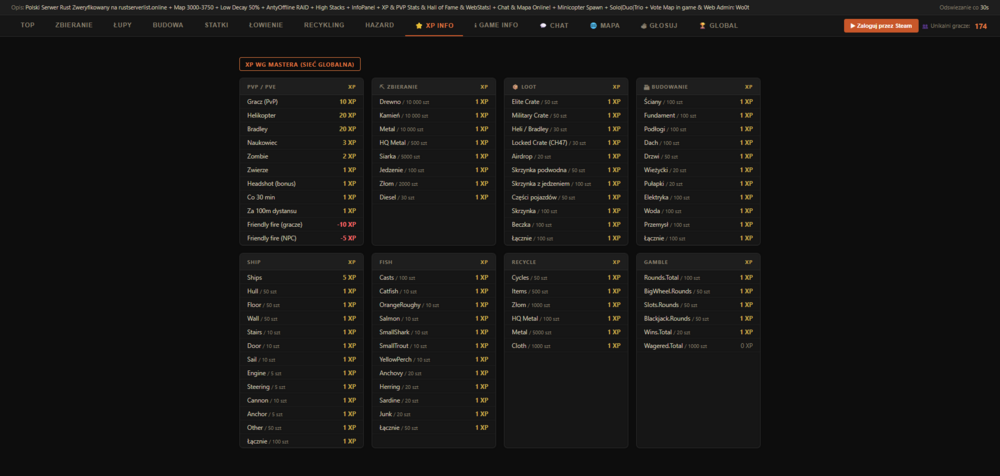Click the XP WG MASTERA (SIEĆ GLOBALNA) button
This screenshot has width=1000, height=476.
(300, 64)
